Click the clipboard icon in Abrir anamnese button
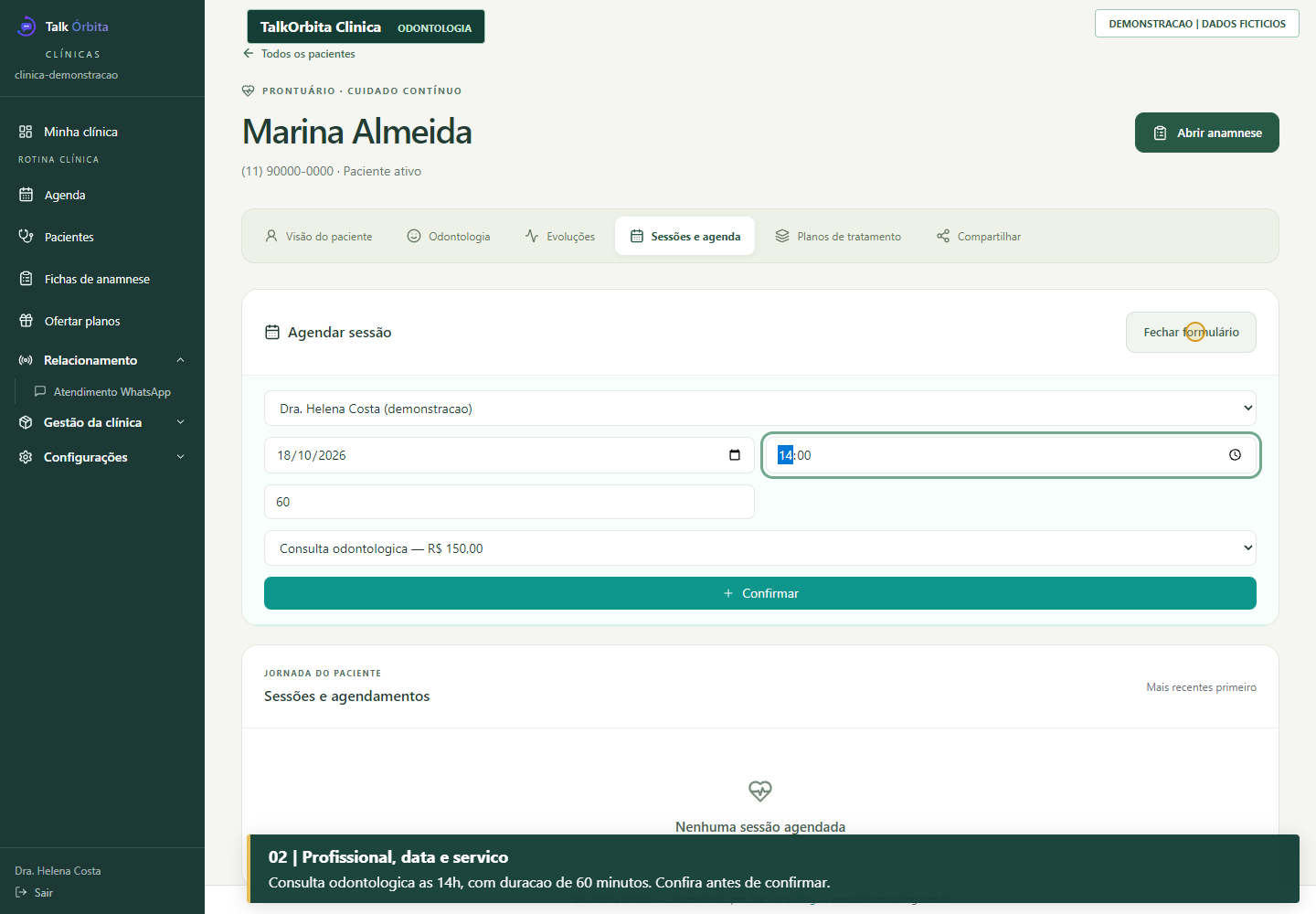This screenshot has width=1316, height=914. click(x=1160, y=133)
